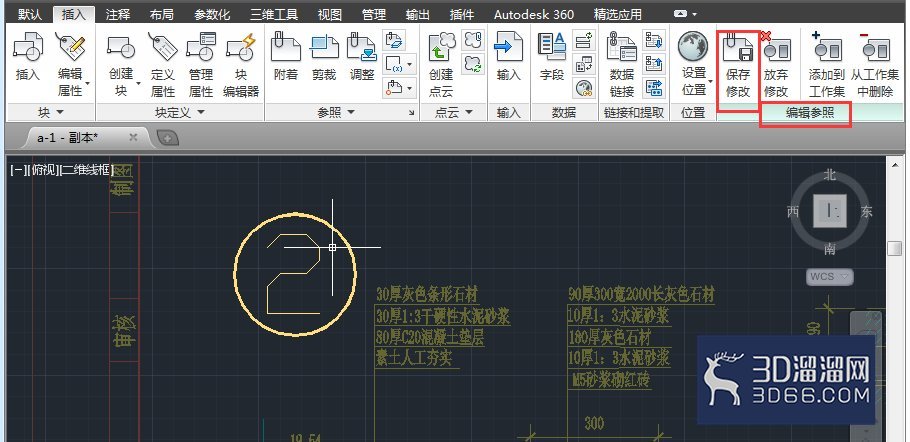Viewport: 910px width, 442px height.
Task: Click the vertical scrollbar thumb
Action: [x=894, y=248]
